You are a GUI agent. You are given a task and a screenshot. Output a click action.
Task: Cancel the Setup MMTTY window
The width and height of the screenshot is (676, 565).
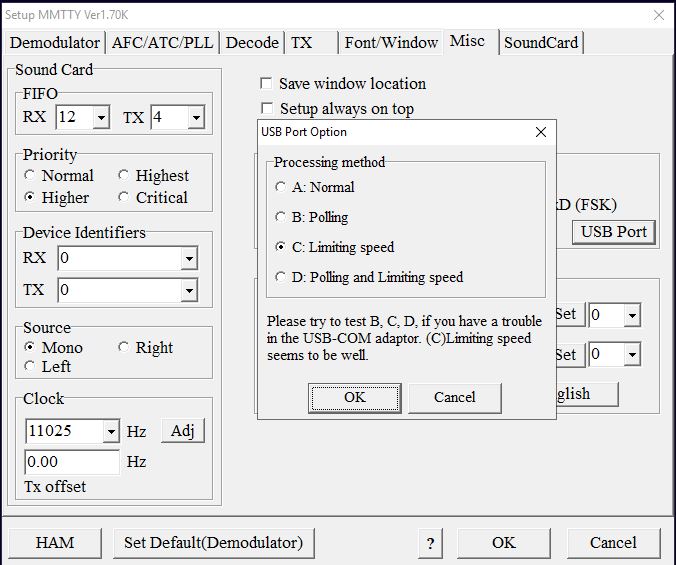click(x=613, y=543)
